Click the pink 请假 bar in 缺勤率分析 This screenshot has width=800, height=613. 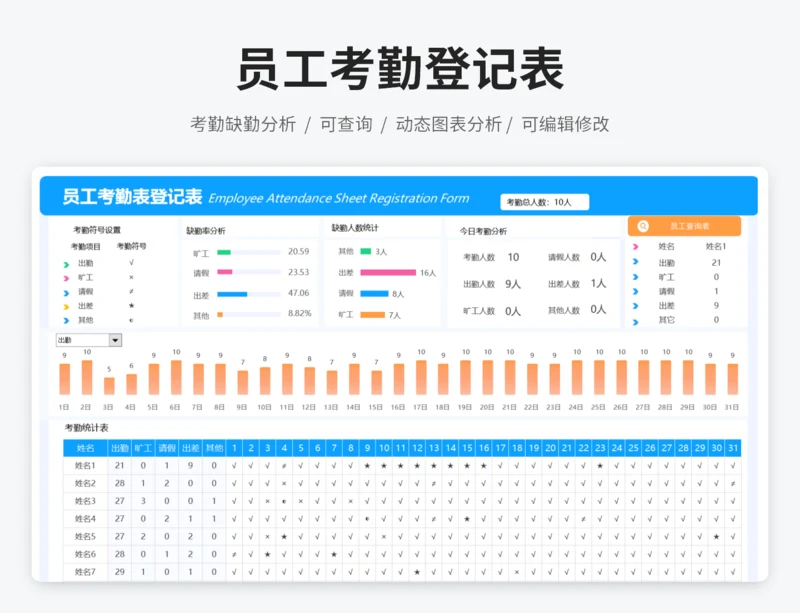coord(225,272)
